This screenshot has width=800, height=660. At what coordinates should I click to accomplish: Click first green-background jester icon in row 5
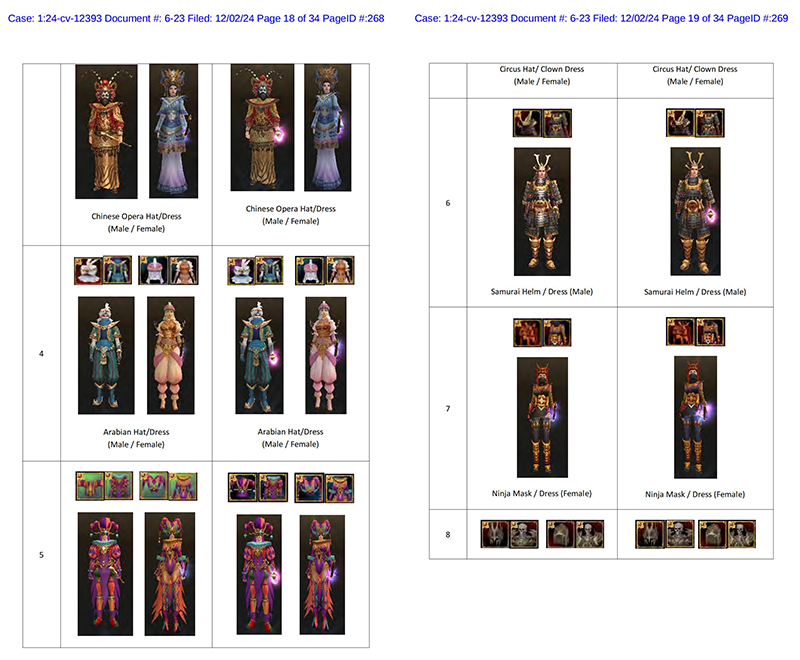[90, 486]
